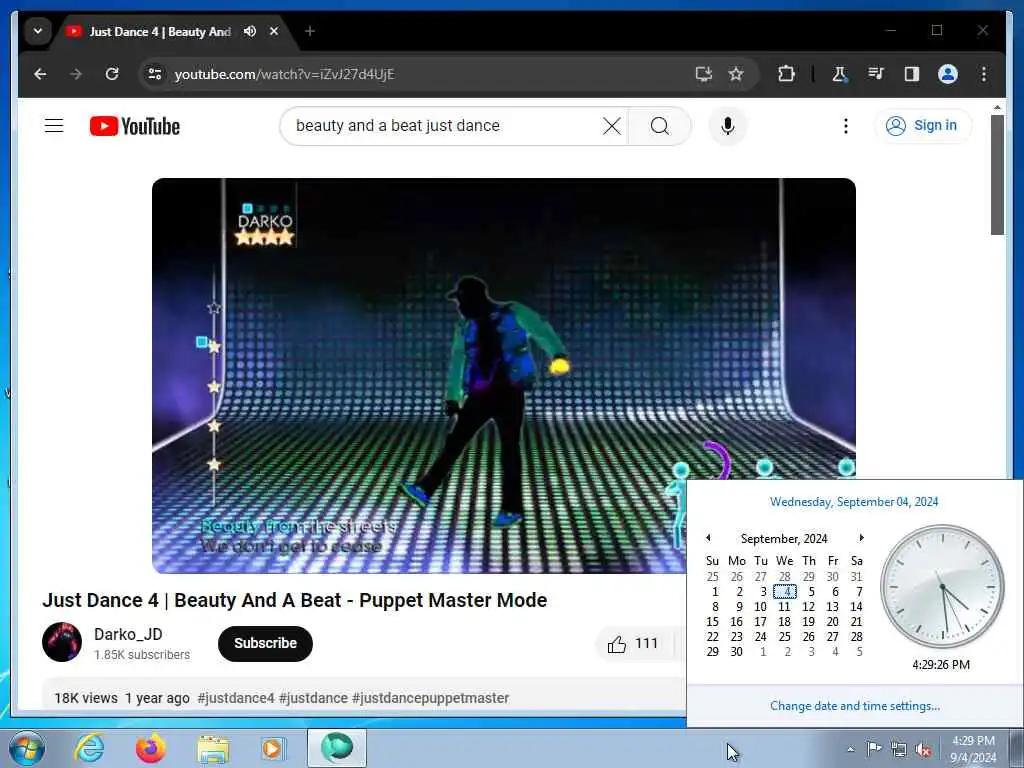
Task: Open Action Center flag in the tray
Action: pyautogui.click(x=874, y=748)
